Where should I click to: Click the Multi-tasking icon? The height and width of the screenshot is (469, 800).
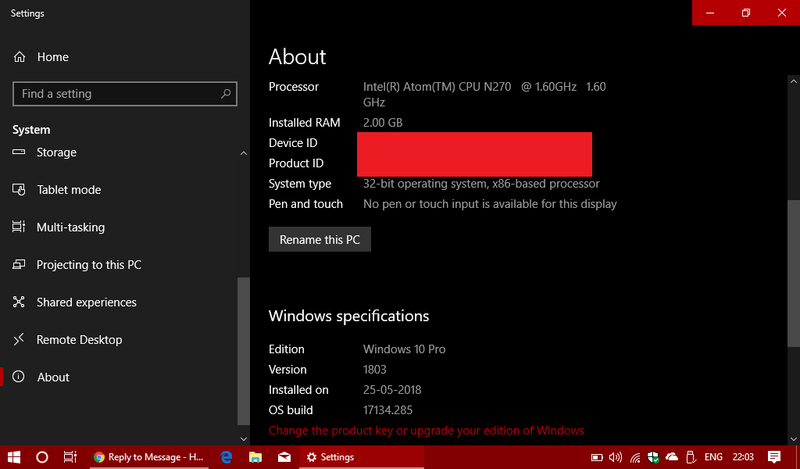click(18, 227)
